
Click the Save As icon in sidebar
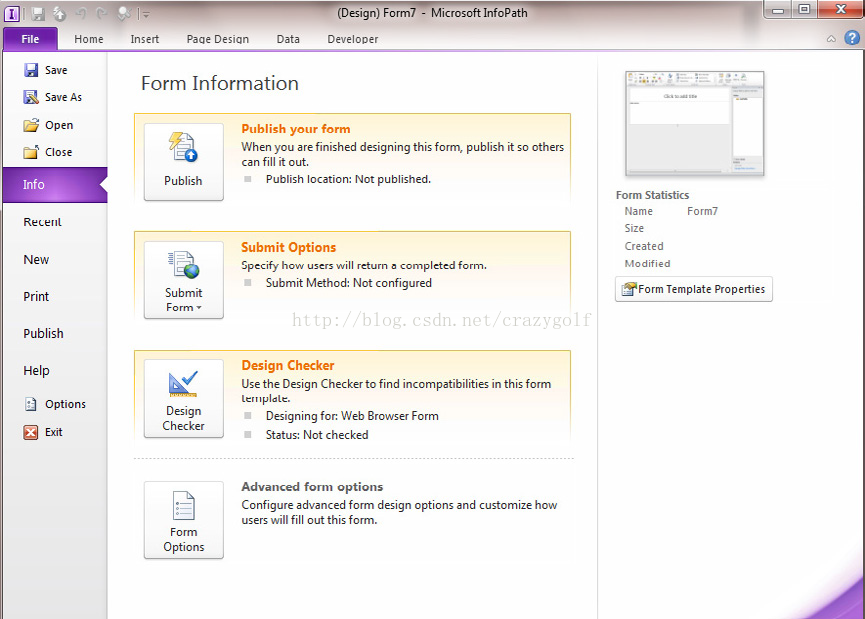click(x=31, y=97)
